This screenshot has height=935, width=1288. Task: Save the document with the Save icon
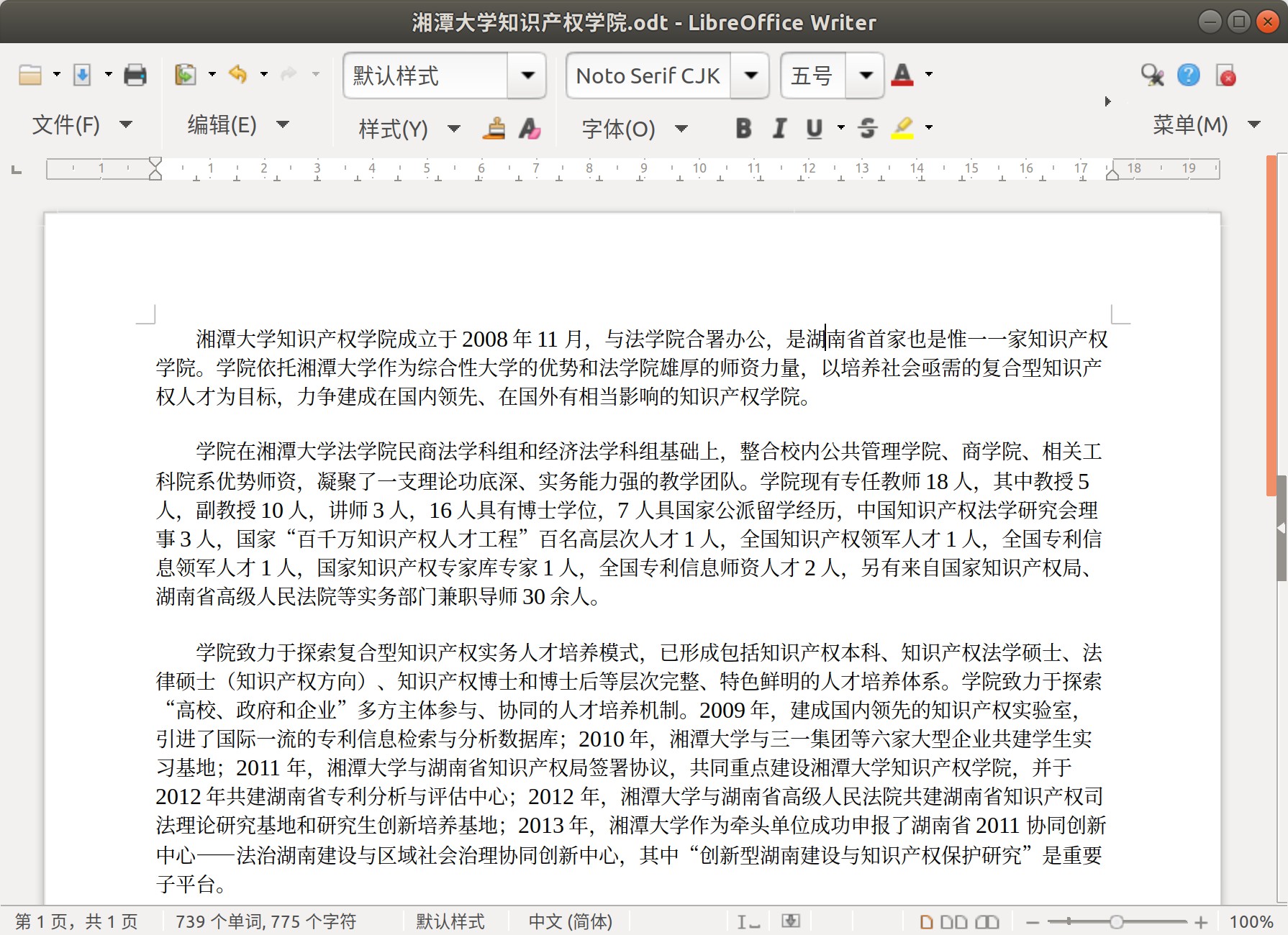click(x=82, y=75)
